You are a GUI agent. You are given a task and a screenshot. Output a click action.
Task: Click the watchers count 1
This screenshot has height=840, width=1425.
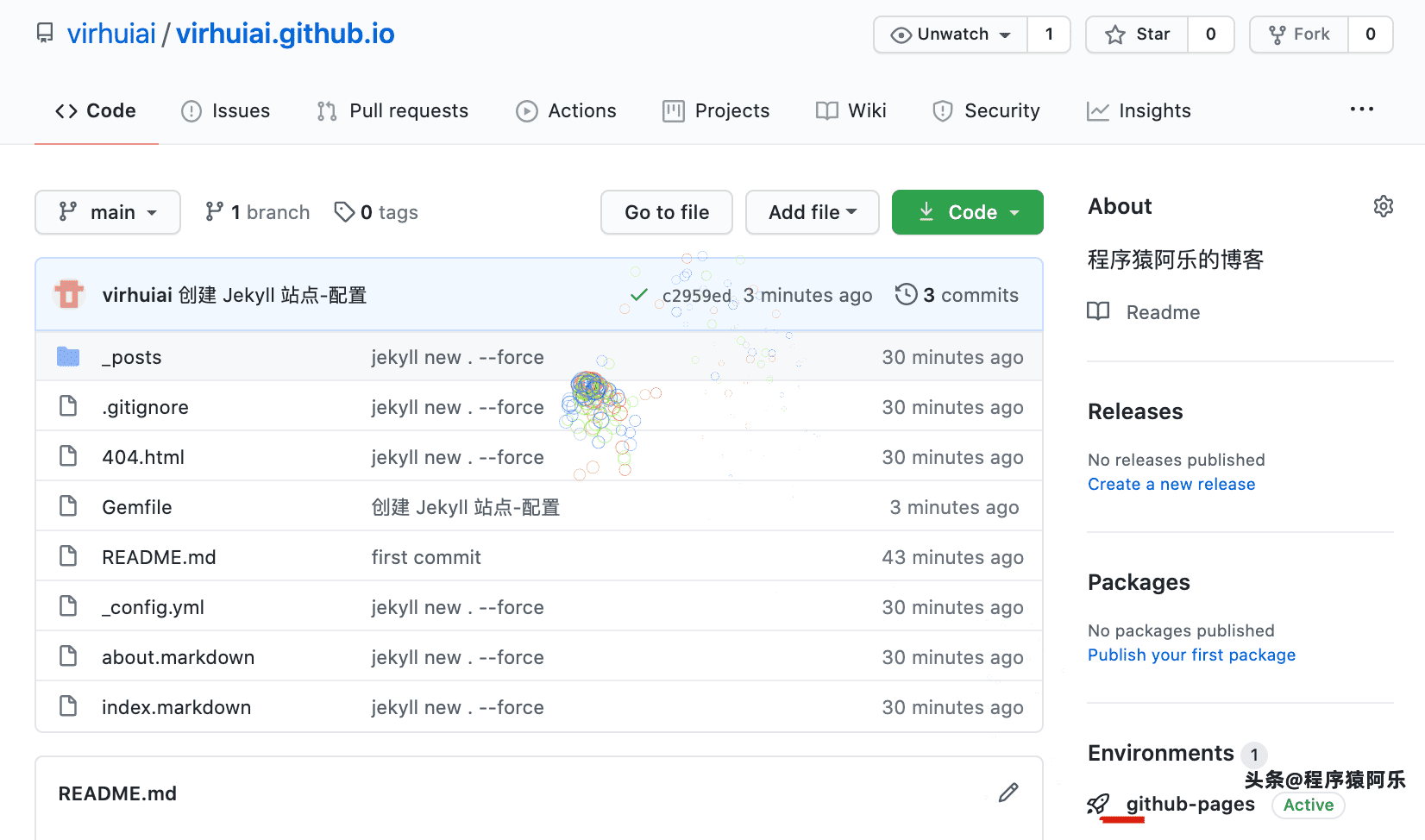pyautogui.click(x=1049, y=34)
